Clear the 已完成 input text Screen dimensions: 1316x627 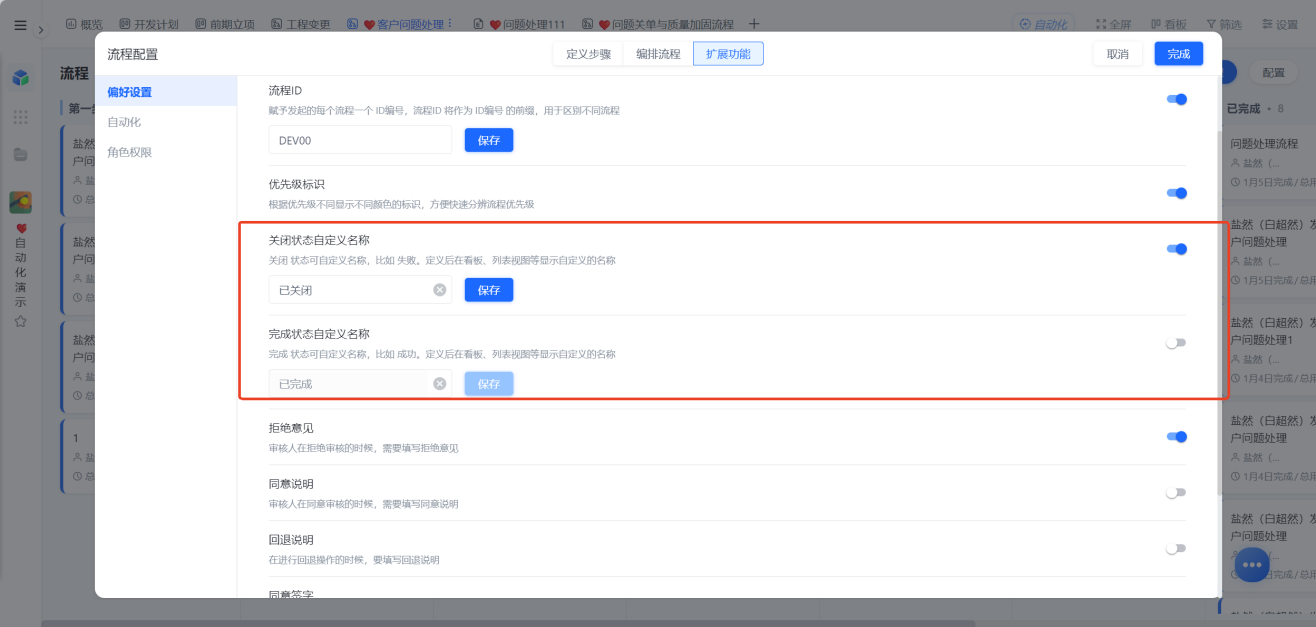439,384
